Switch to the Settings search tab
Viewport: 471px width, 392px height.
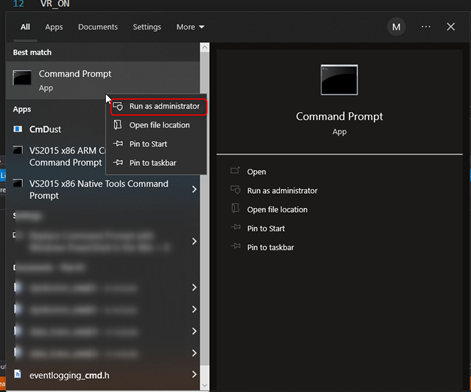147,27
